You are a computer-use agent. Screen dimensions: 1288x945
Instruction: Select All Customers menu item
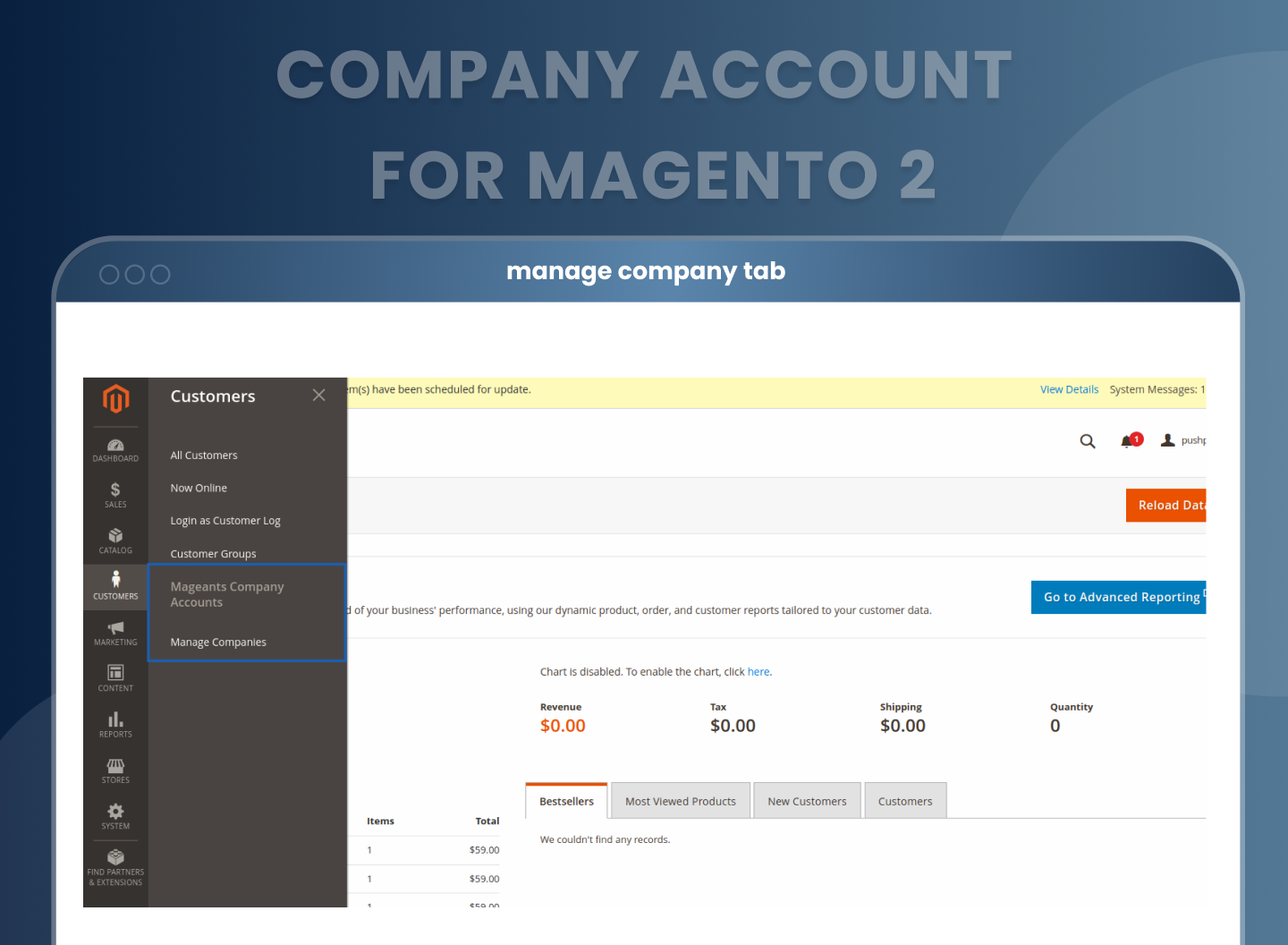204,455
